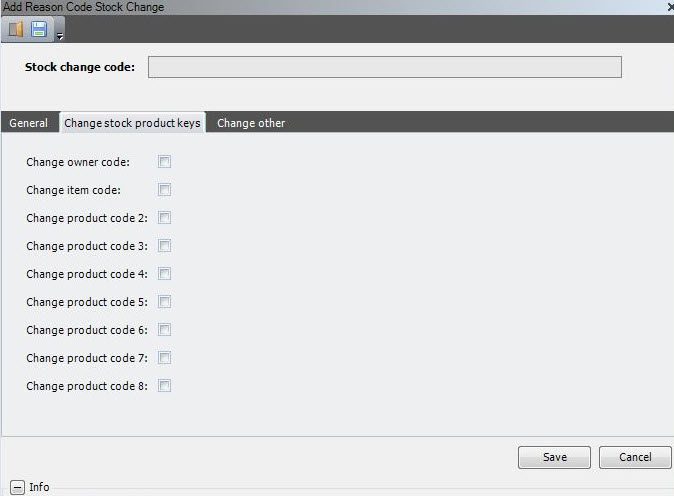Click in the Stock change code field

coord(385,67)
